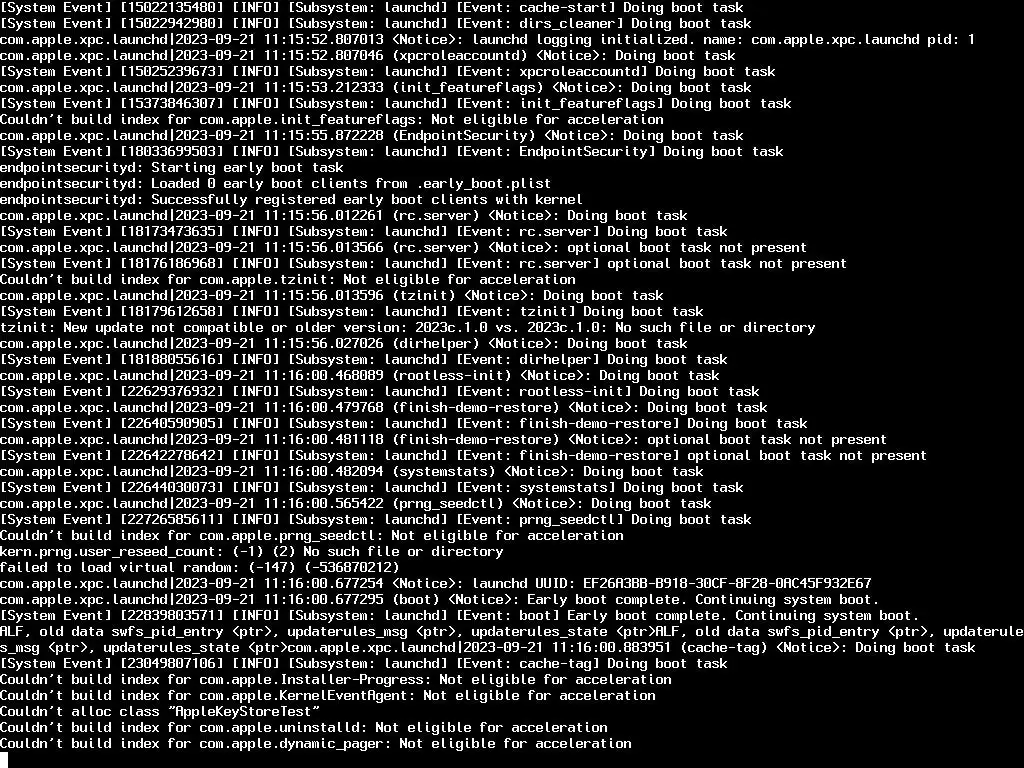Click 'com.apple.uninstalld' index error line

(x=304, y=728)
